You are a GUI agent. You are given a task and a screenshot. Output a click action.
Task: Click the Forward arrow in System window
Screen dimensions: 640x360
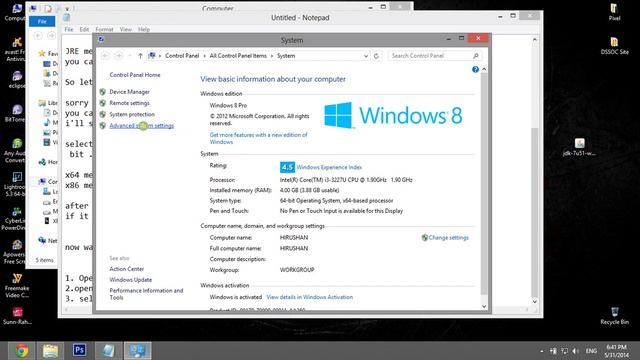[119, 56]
